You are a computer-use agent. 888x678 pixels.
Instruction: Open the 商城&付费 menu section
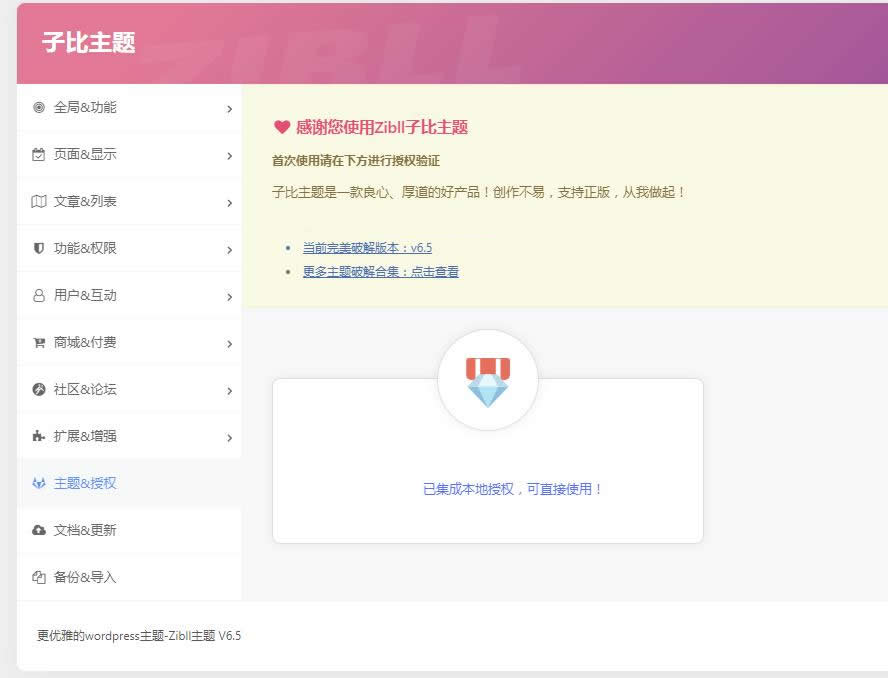point(130,343)
